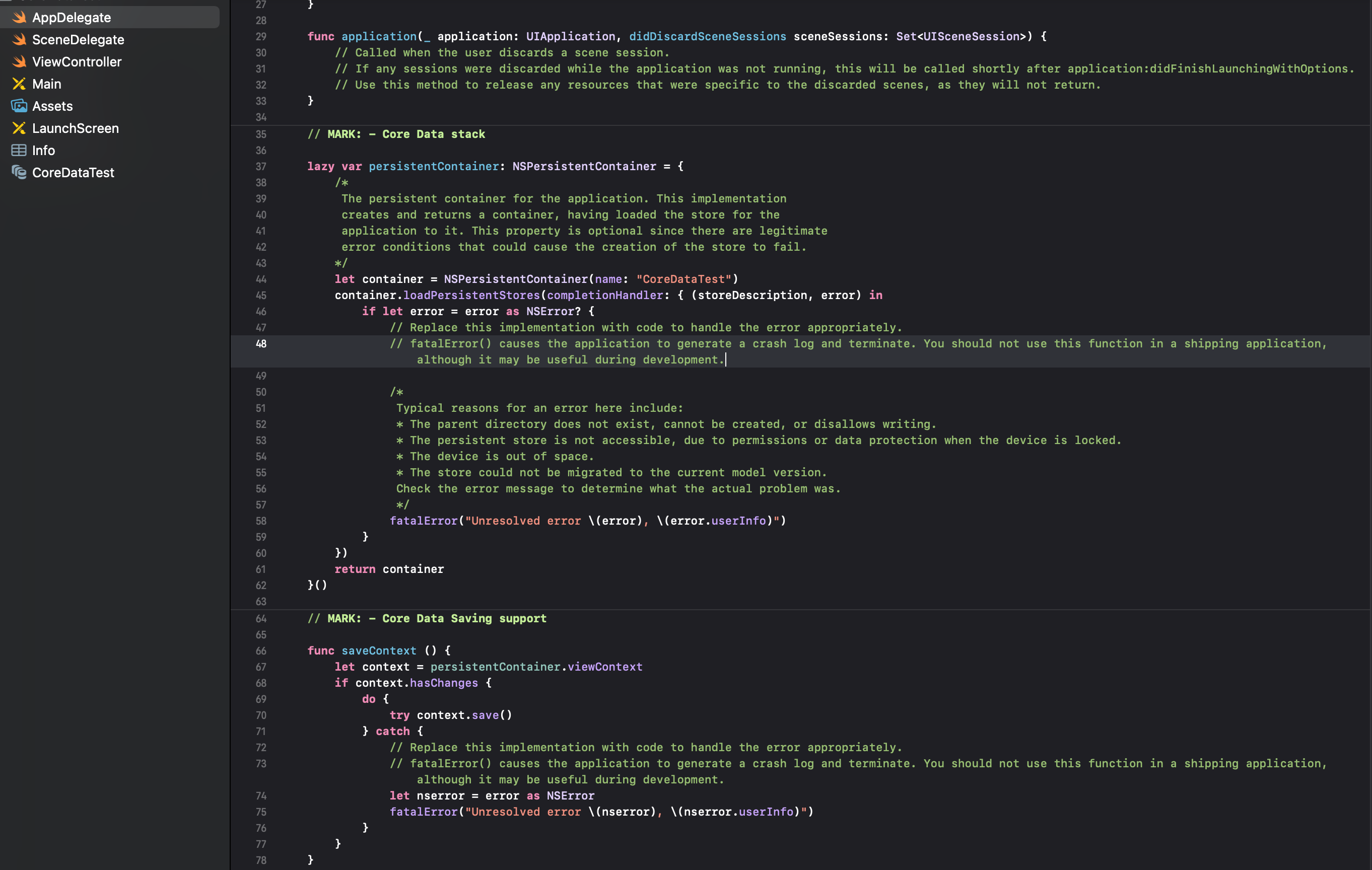
Task: Click loadPersistentStores method call
Action: click(x=471, y=296)
